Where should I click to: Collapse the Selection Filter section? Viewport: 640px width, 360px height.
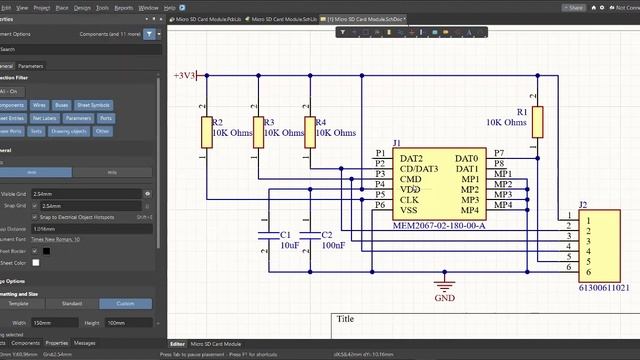coord(13,78)
